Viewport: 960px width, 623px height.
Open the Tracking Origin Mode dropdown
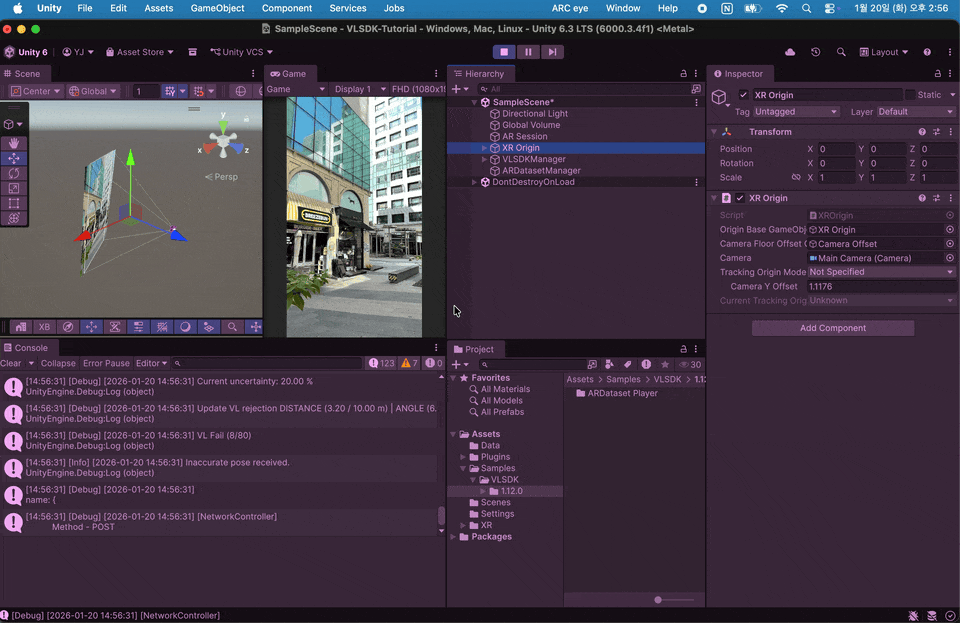(881, 272)
